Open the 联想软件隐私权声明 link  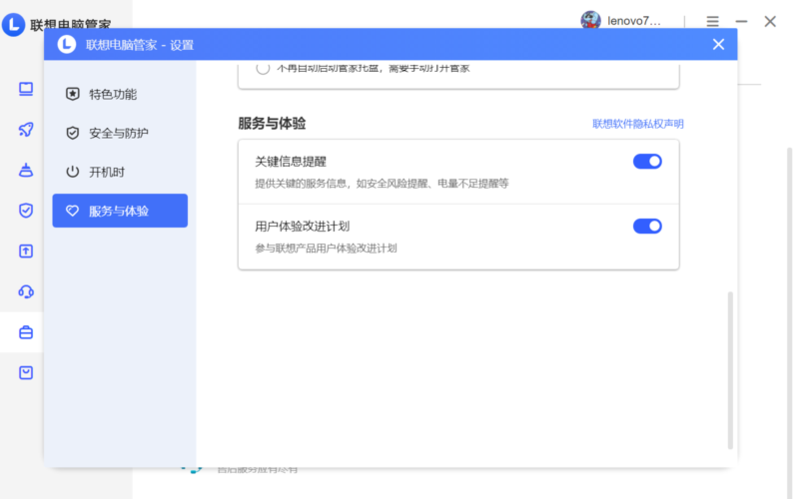click(x=638, y=124)
